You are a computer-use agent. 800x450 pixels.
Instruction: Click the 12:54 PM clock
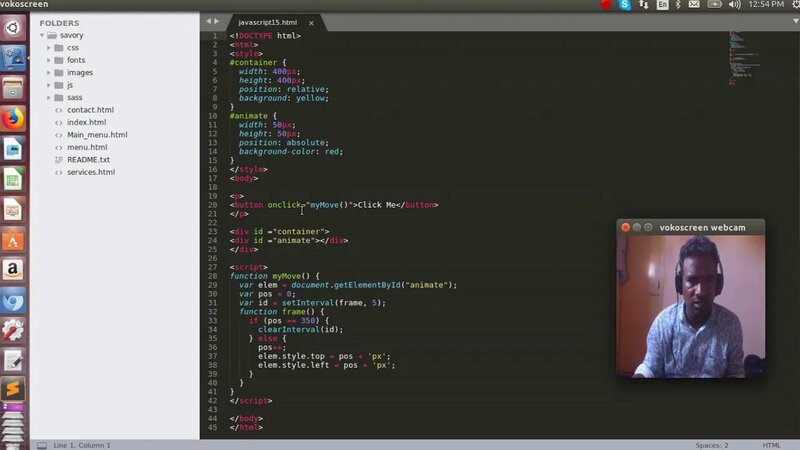pos(766,5)
